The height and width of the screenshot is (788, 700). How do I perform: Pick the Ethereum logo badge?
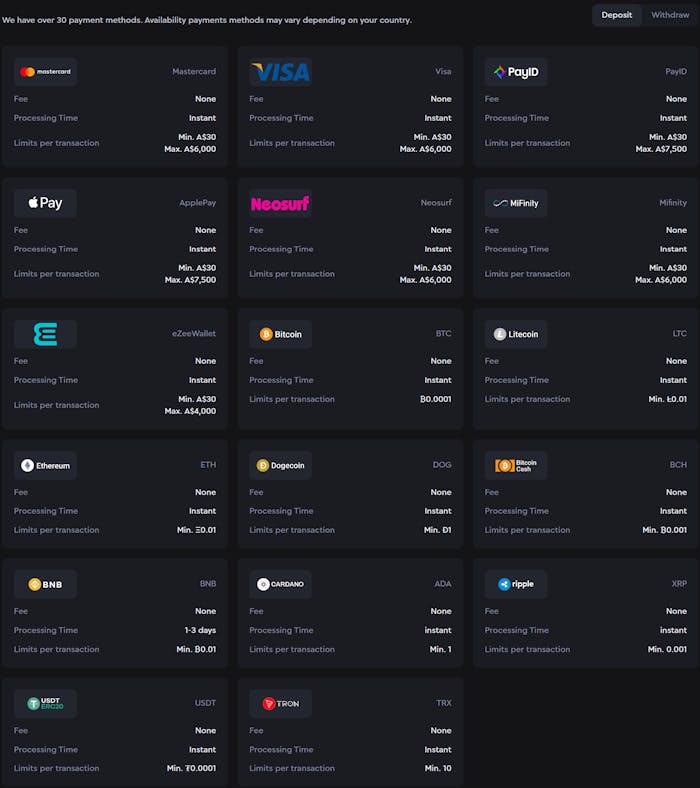click(x=45, y=465)
